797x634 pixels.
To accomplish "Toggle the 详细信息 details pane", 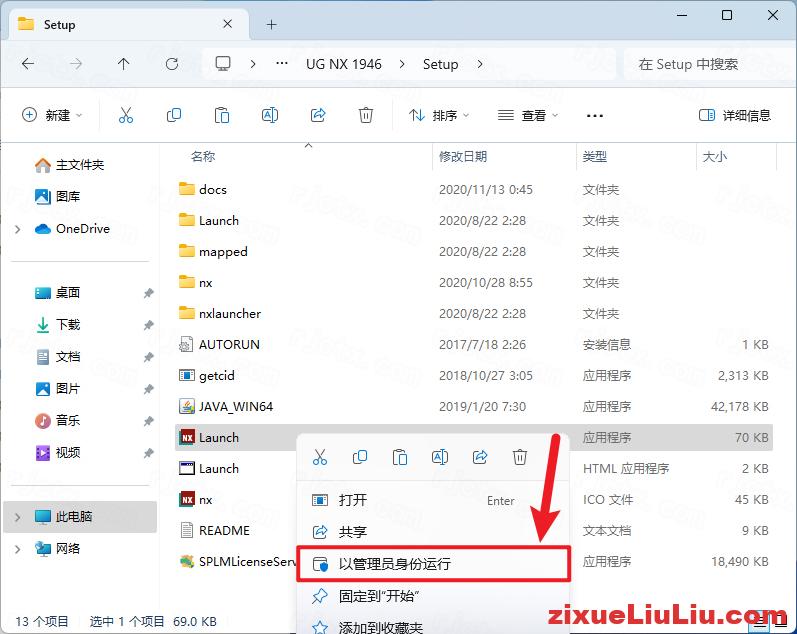I will point(735,115).
